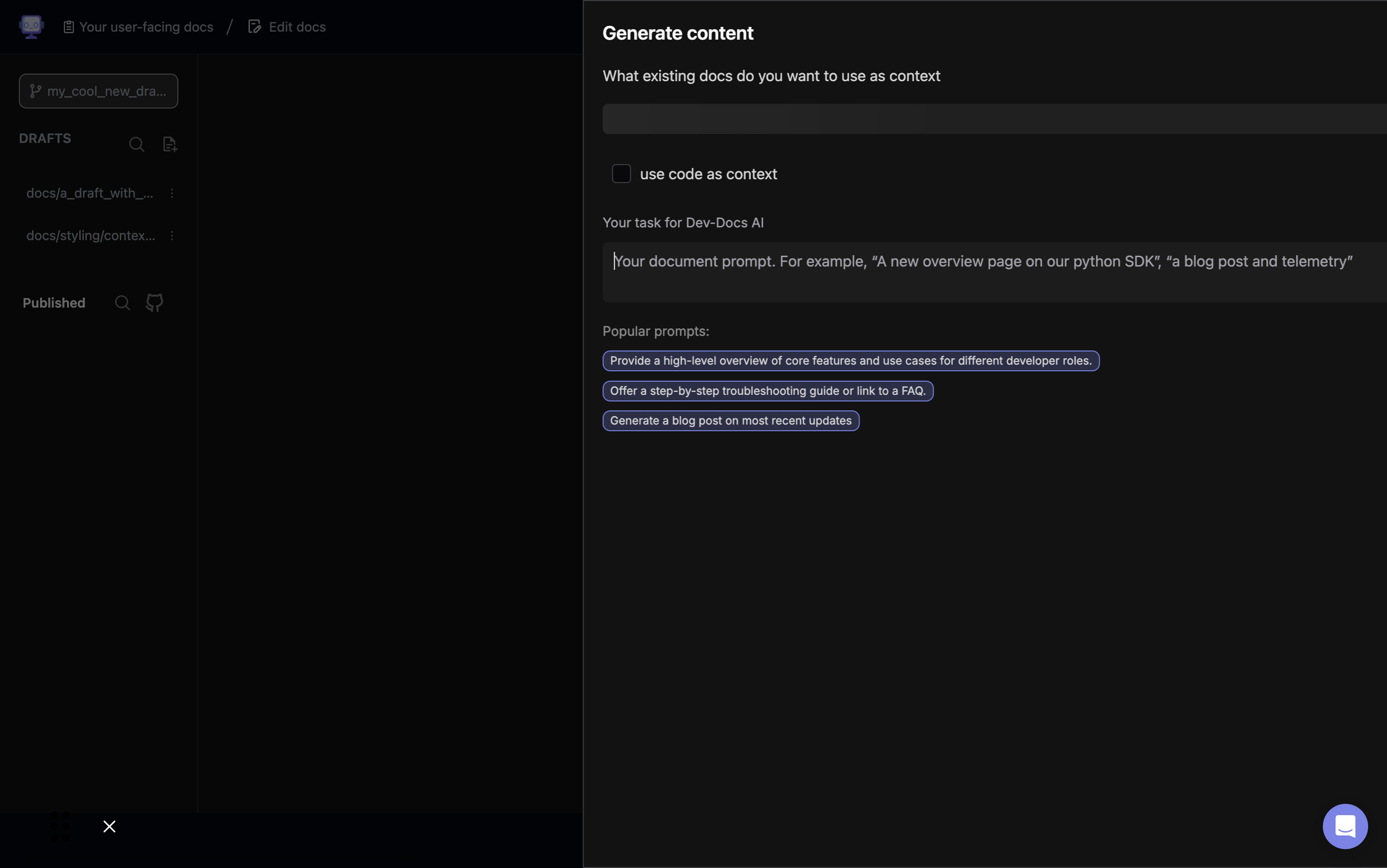Search published docs magnifier icon
The height and width of the screenshot is (868, 1387).
(x=122, y=302)
